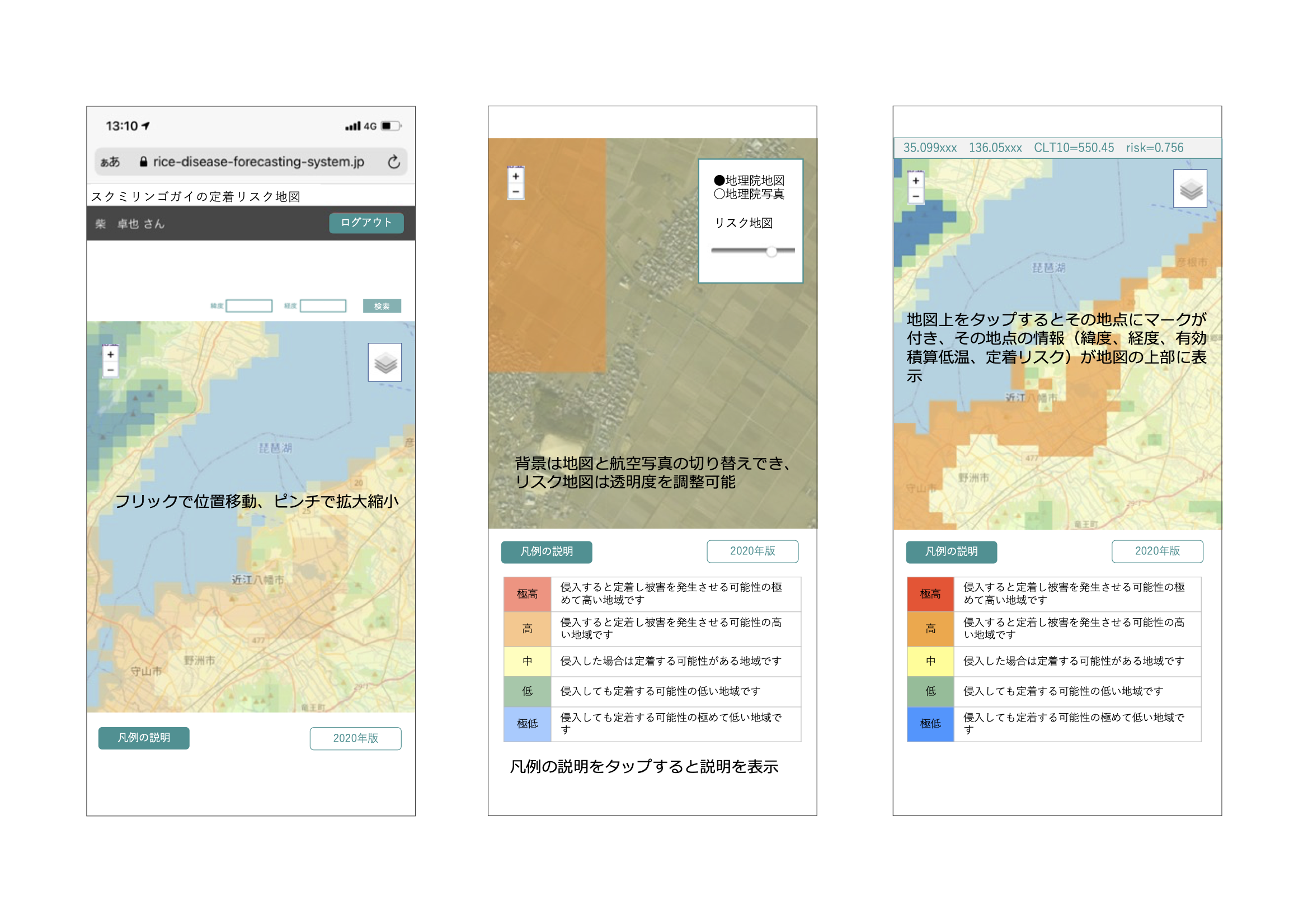Viewport: 1308px width, 924px height.
Task: Tap the ログアウト button
Action: coord(366,223)
